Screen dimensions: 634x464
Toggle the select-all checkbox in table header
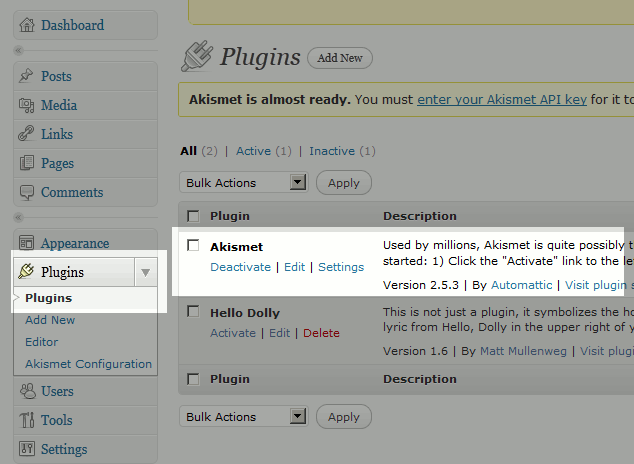coord(193,215)
